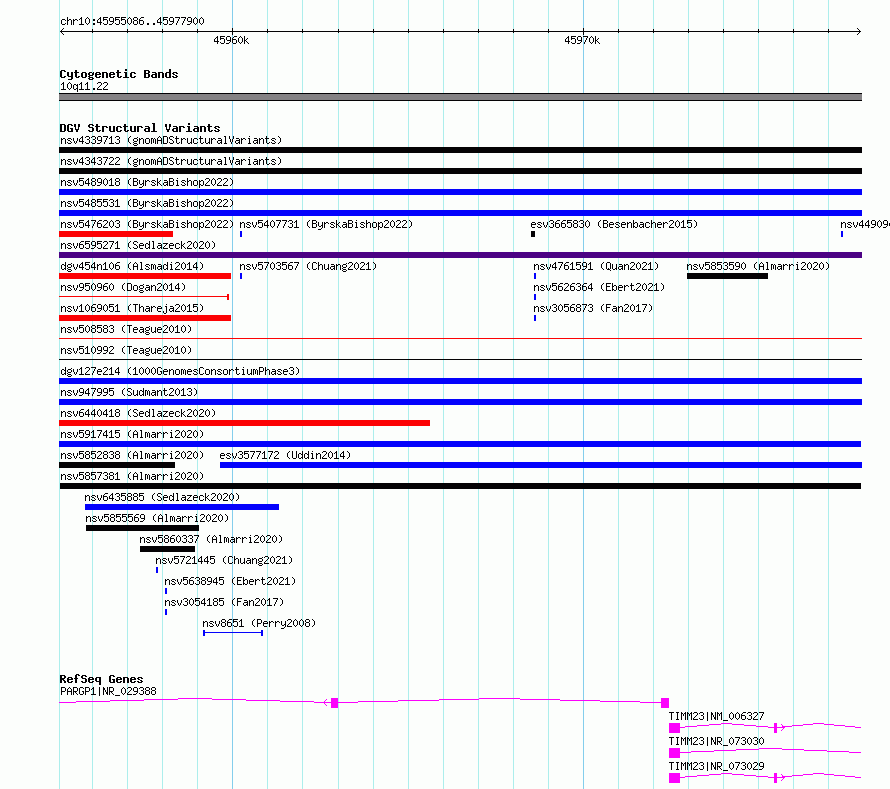Click the nsv8651 Perry2008 blue interval
The height and width of the screenshot is (789, 890).
coord(233,633)
